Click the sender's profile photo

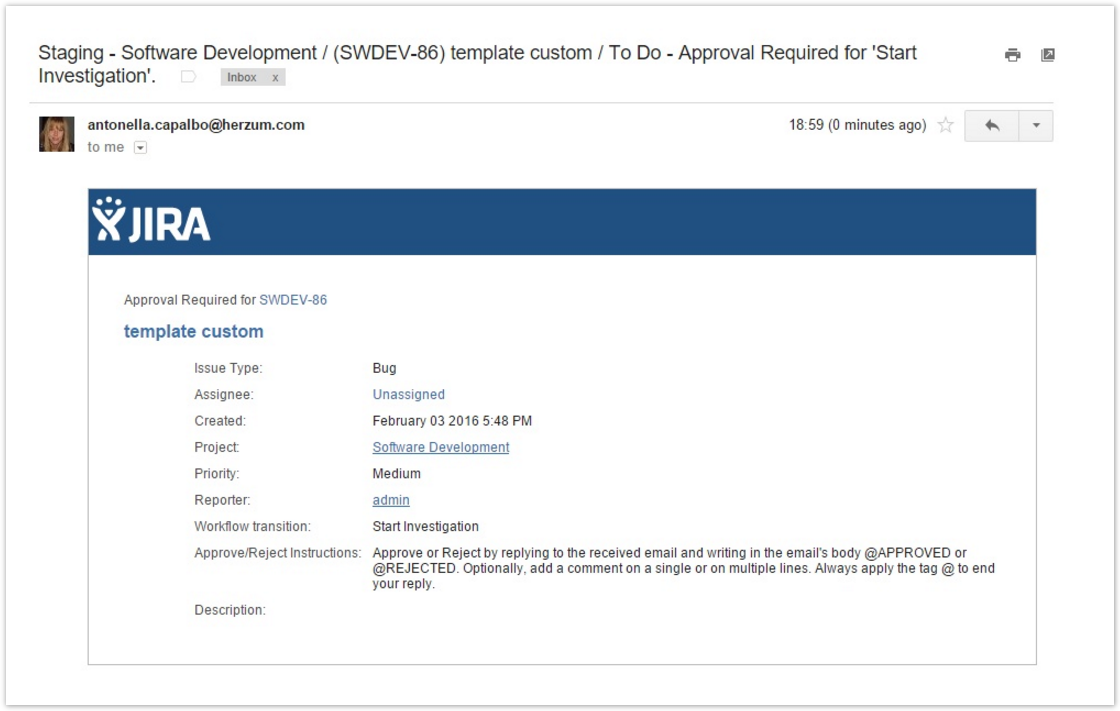[x=57, y=134]
